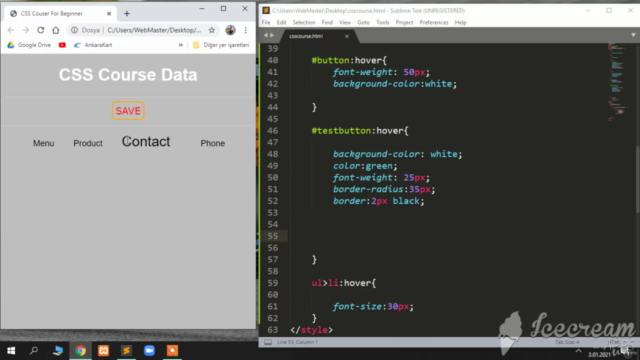Image resolution: width=640 pixels, height=360 pixels.
Task: Click the SAVE button on webpage
Action: [128, 111]
